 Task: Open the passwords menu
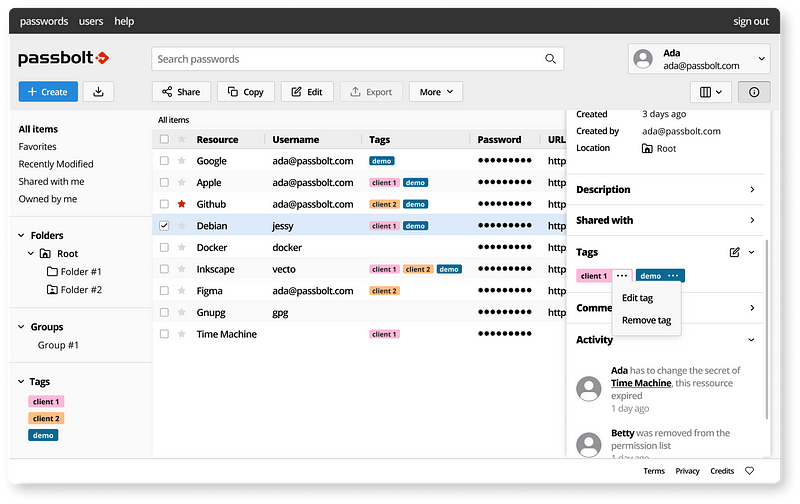pos(44,21)
